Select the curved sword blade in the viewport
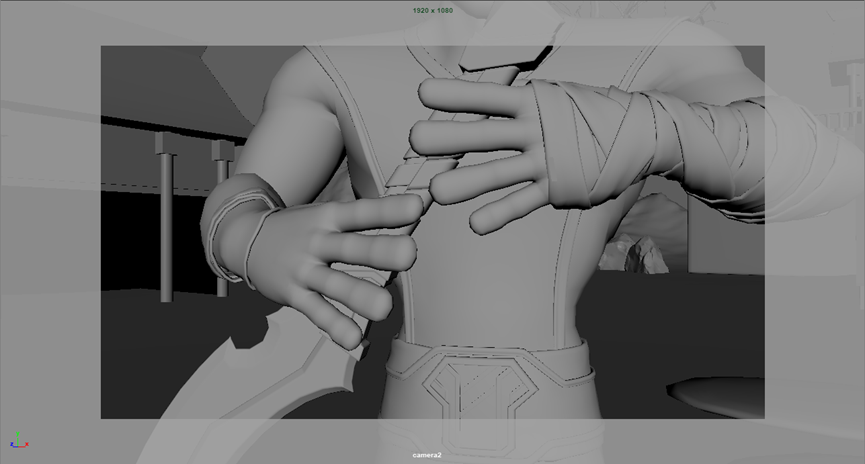 pyautogui.click(x=248, y=386)
